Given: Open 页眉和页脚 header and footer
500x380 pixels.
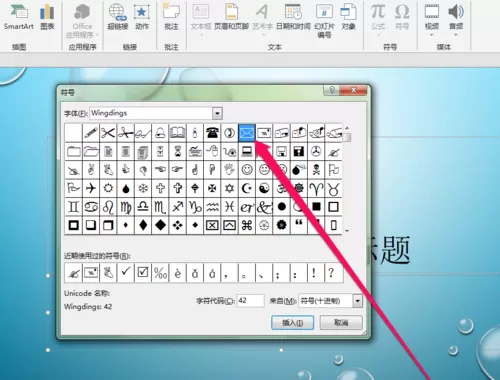Looking at the screenshot, I should click(x=231, y=17).
